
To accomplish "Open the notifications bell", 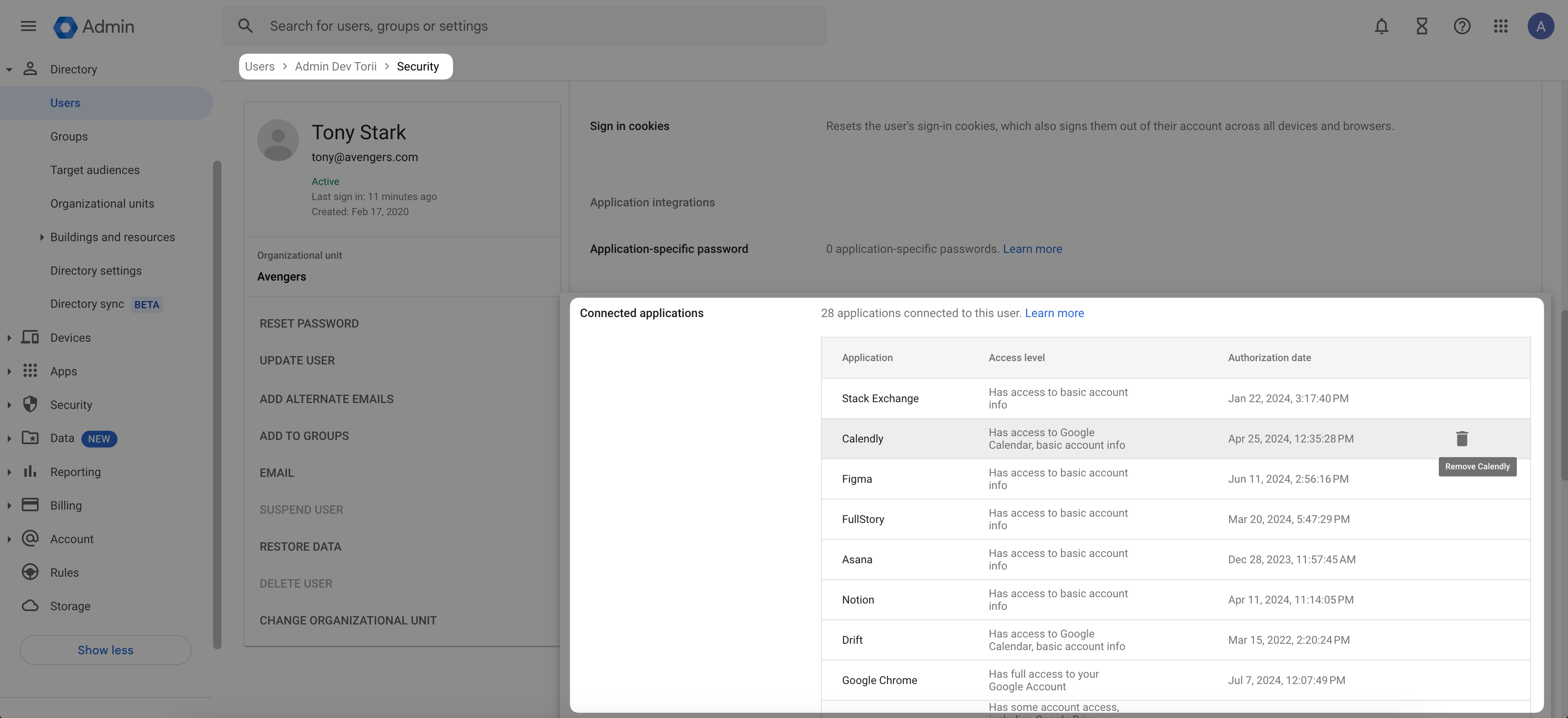I will coord(1381,26).
